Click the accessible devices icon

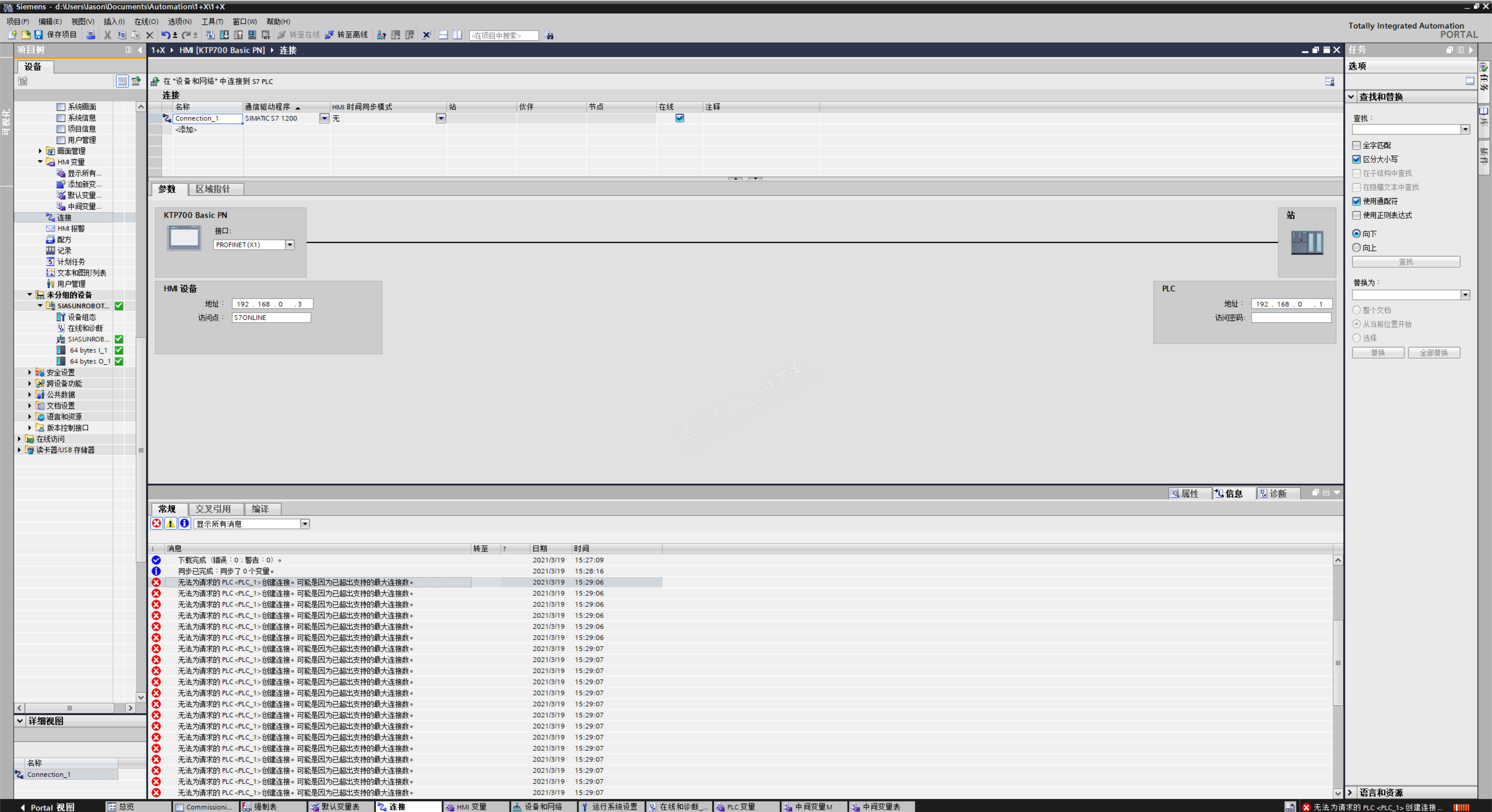pyautogui.click(x=381, y=35)
